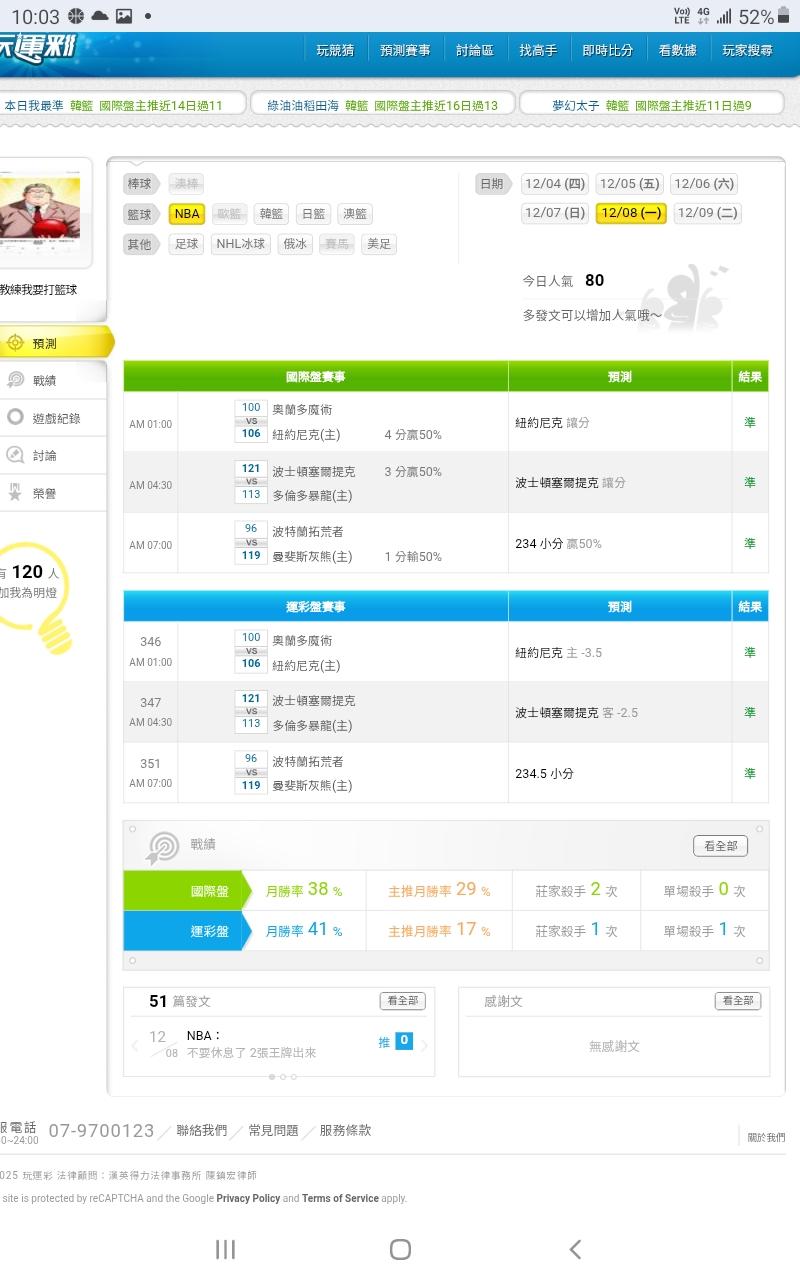The width and height of the screenshot is (800, 1280).
Task: Click the 戰績 sidebar icon
Action: pos(15,380)
